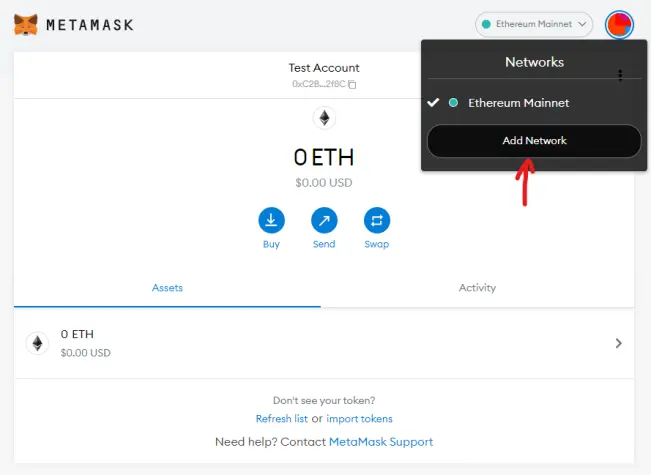Screen dimensions: 651x475
Task: Open the account avatar menu
Action: 619,24
